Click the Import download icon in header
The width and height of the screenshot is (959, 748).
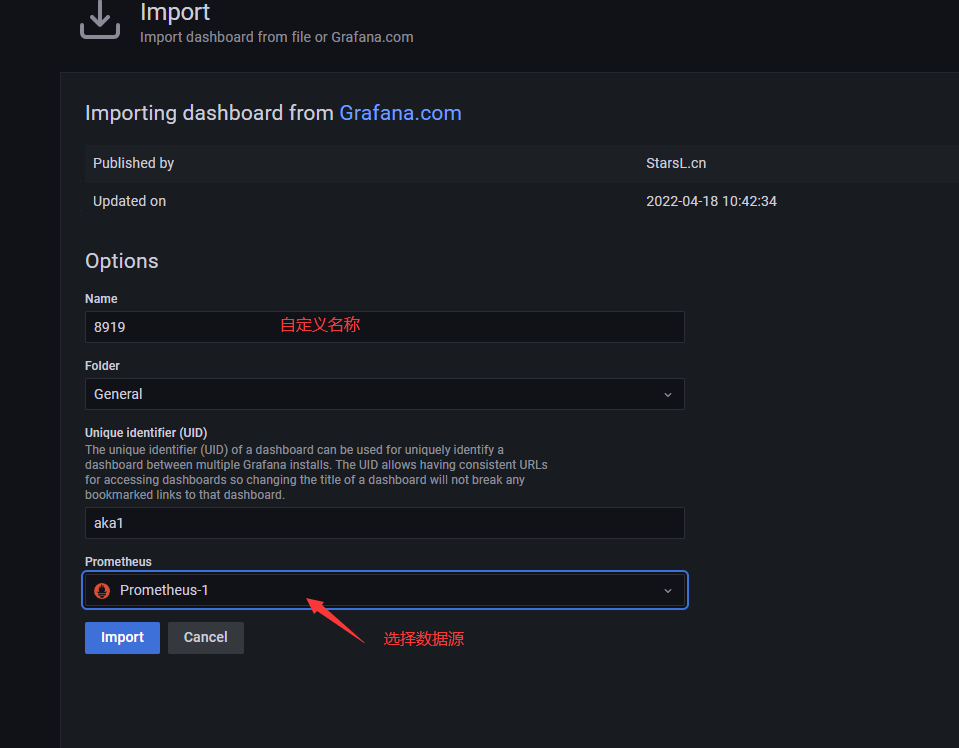100,21
